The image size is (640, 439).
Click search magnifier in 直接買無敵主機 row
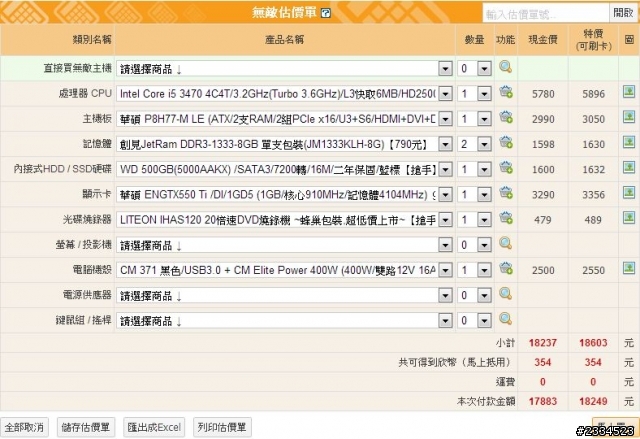click(x=505, y=67)
